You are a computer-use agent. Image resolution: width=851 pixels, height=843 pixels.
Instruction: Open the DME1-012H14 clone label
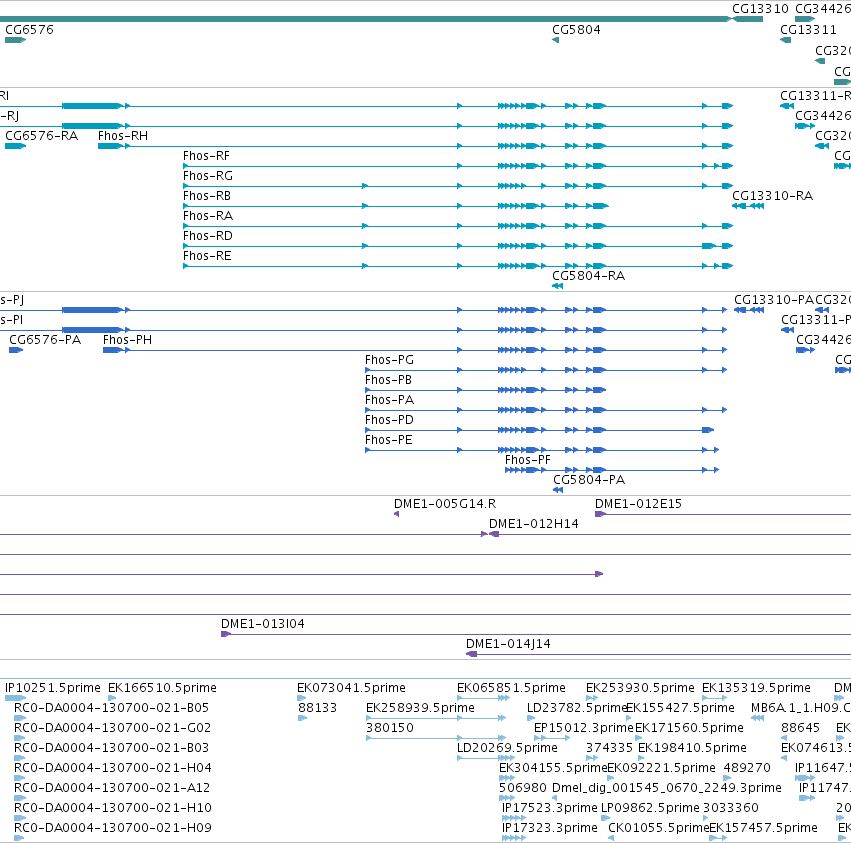pyautogui.click(x=534, y=524)
